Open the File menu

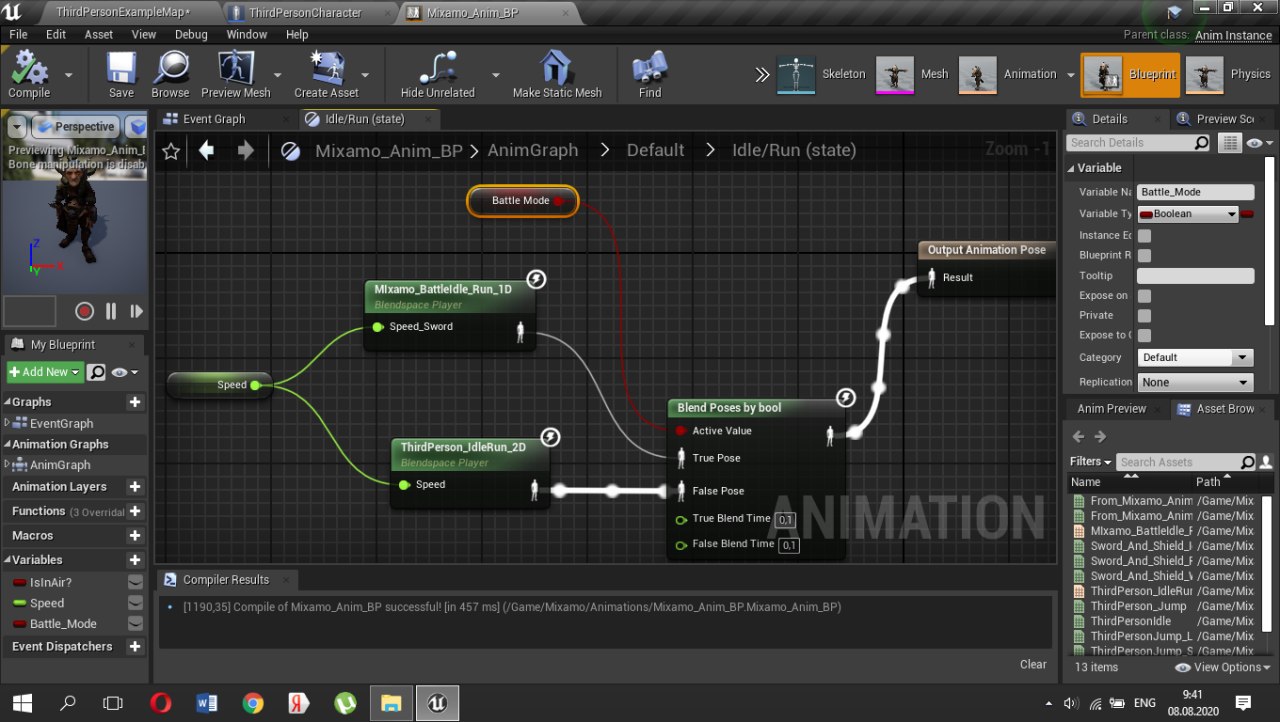18,34
